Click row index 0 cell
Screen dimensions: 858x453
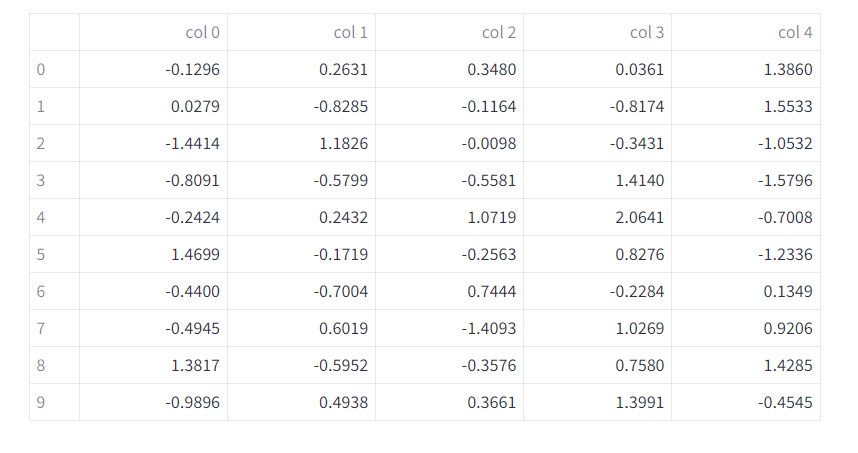tap(54, 69)
